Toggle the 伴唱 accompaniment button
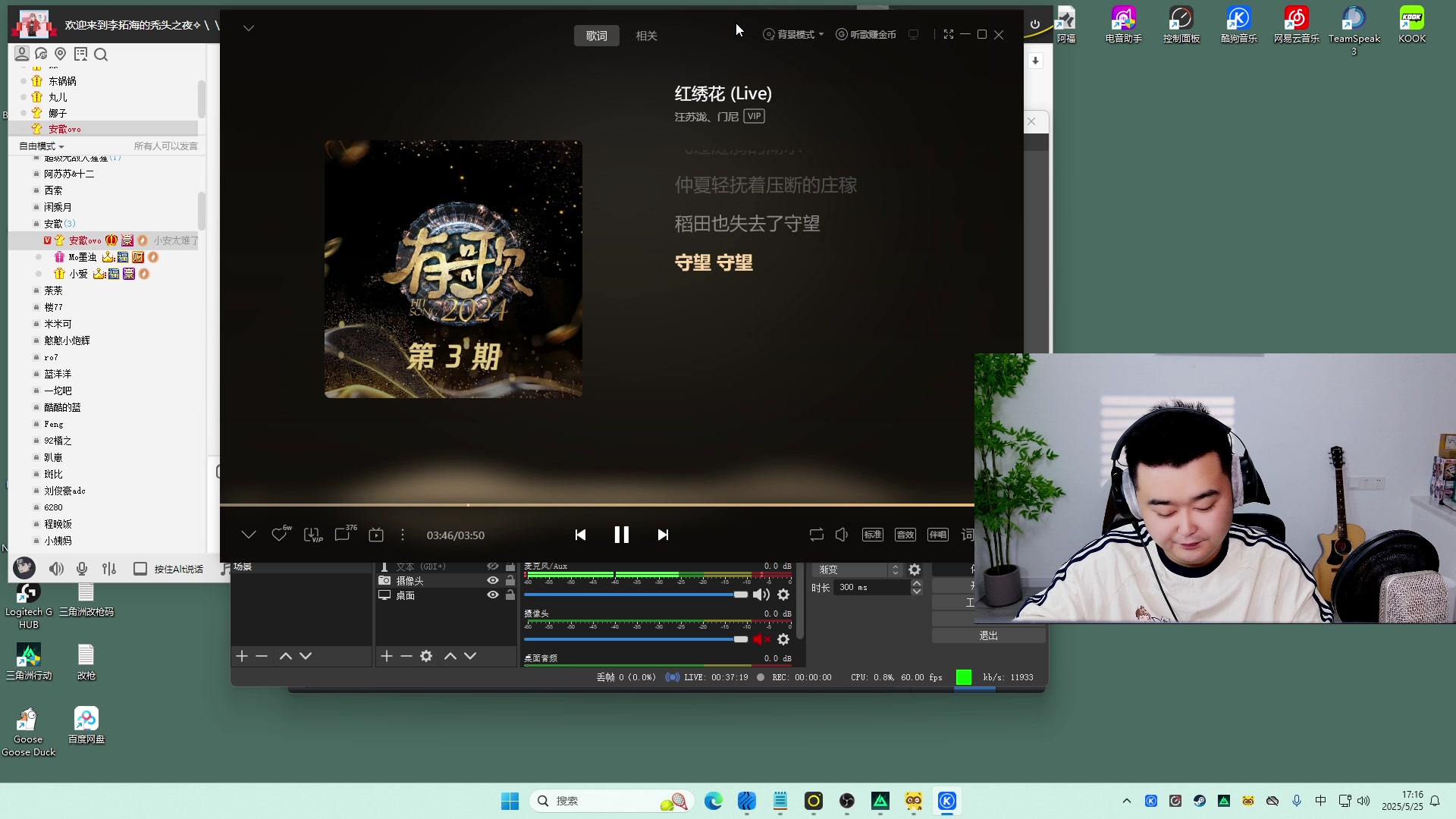 pos(938,535)
